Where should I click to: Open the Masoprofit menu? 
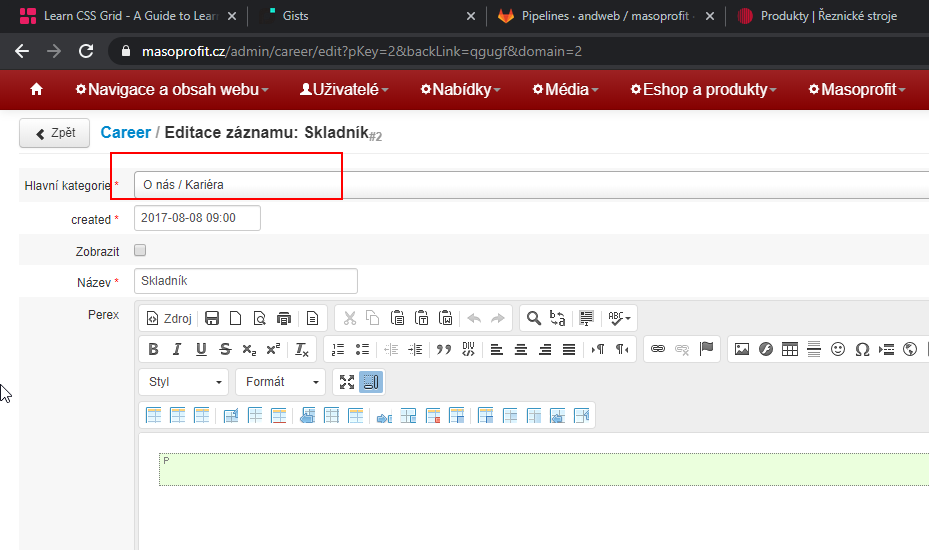[857, 89]
